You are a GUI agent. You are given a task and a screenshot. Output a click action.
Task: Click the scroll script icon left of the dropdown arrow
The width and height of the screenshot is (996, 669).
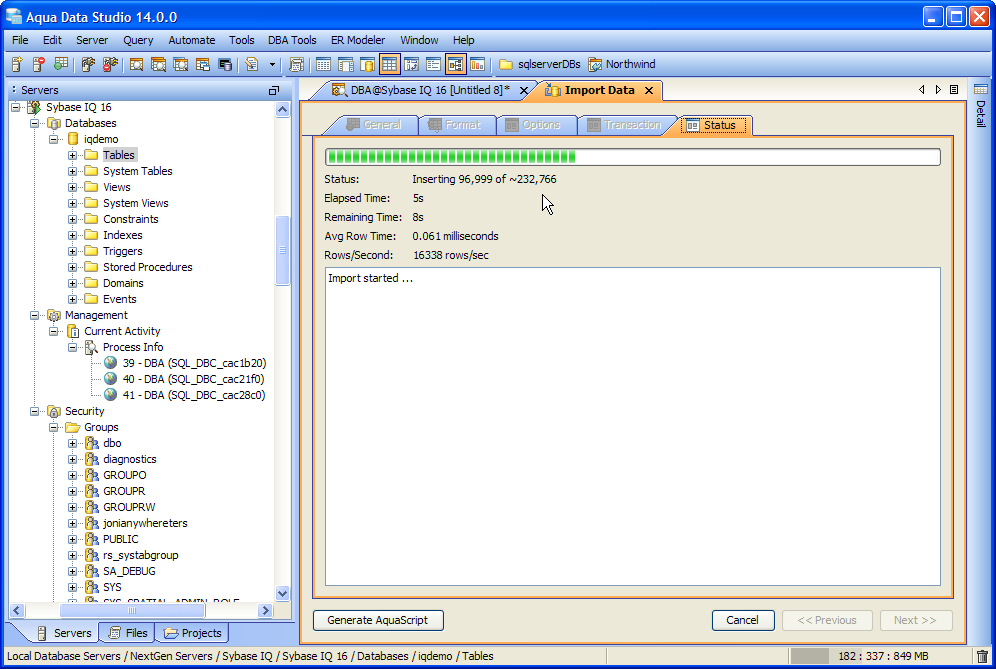click(x=252, y=64)
